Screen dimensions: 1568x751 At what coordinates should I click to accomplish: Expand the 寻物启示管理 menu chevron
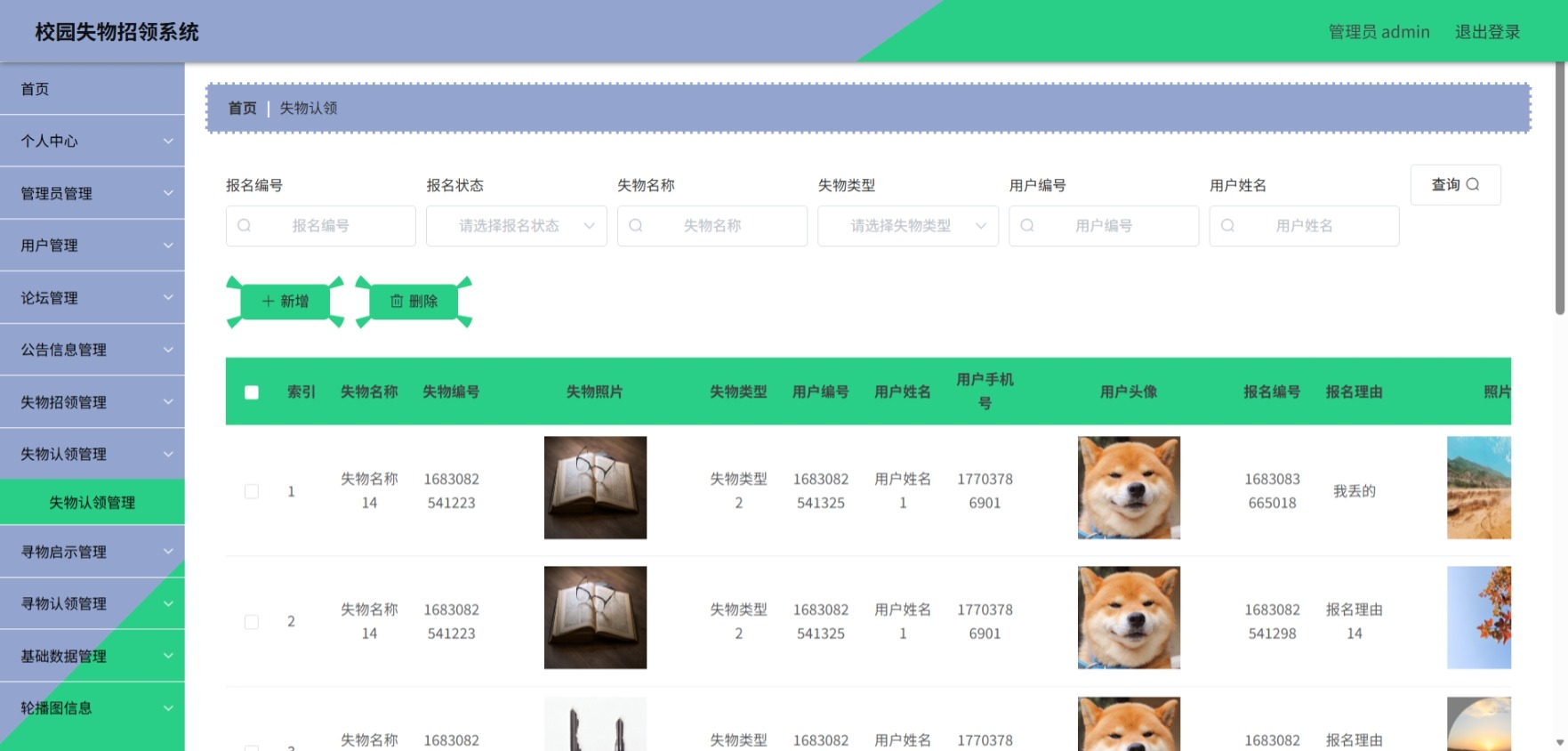(168, 552)
